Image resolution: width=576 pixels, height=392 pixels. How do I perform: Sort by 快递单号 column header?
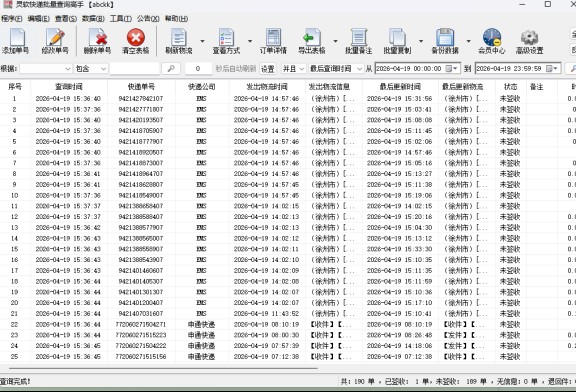pos(141,87)
